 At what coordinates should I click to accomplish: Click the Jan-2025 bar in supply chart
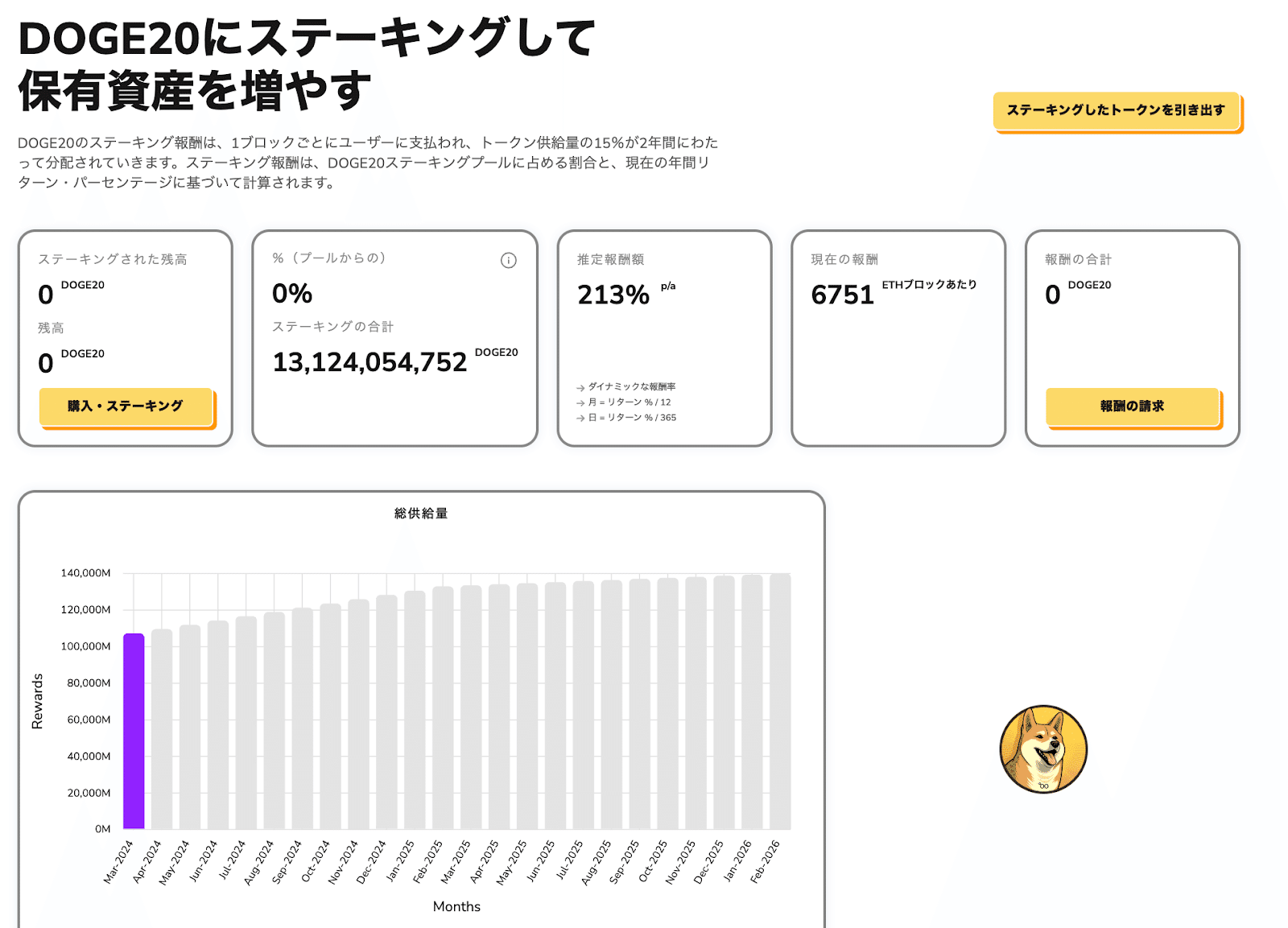click(x=415, y=710)
